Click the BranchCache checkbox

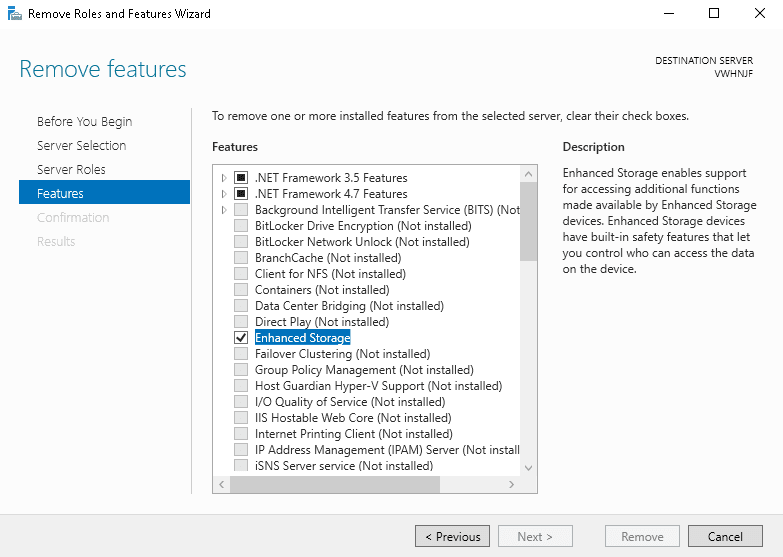click(x=241, y=258)
